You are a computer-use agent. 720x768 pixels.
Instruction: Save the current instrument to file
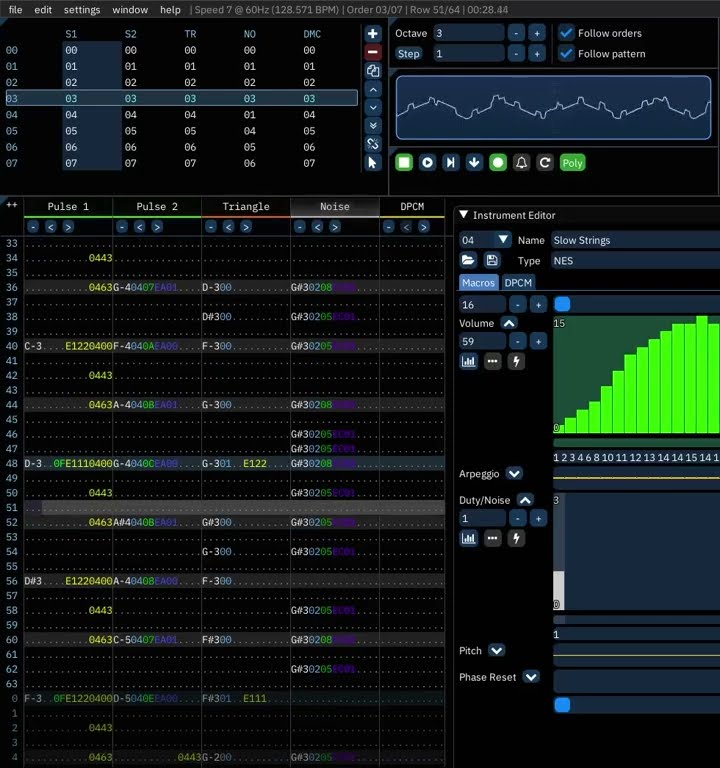[x=492, y=260]
